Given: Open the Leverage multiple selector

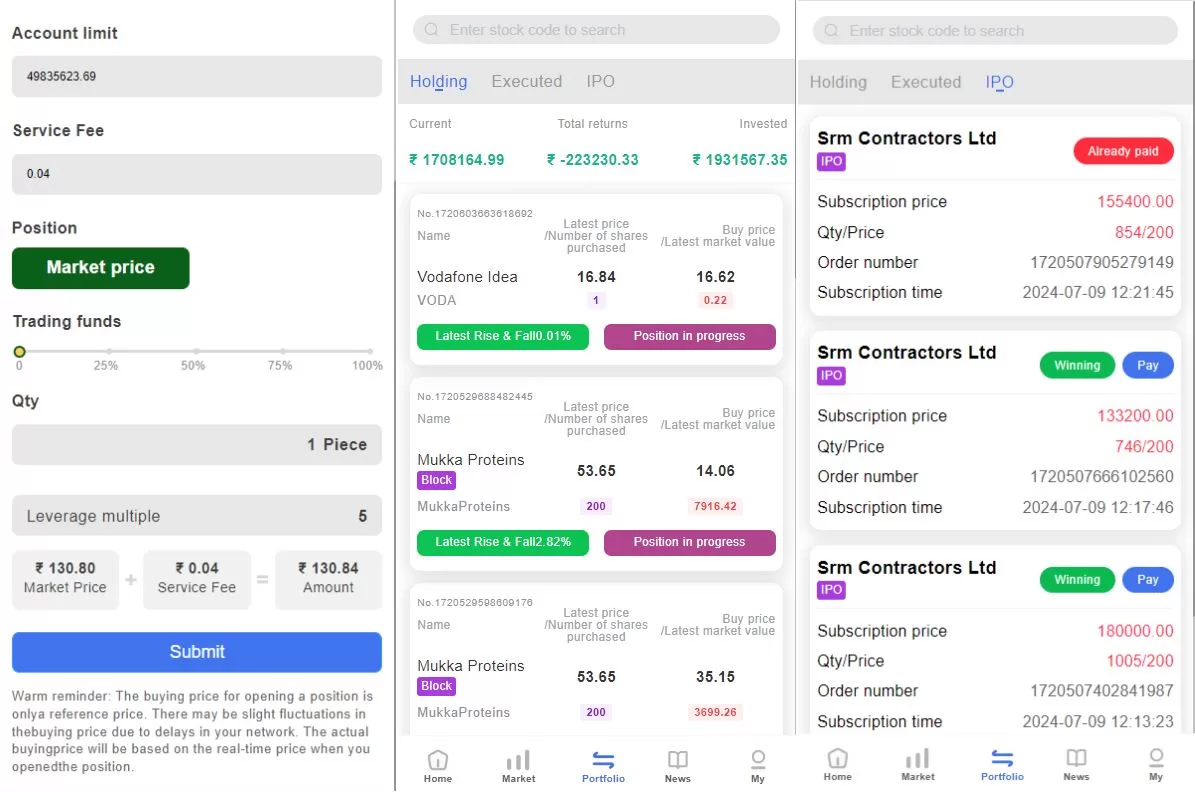Looking at the screenshot, I should pyautogui.click(x=197, y=516).
